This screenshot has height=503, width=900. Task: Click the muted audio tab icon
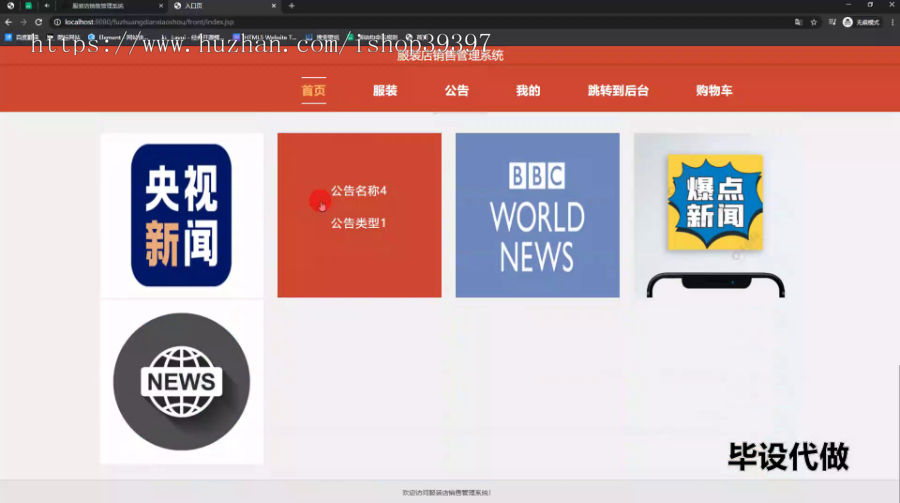click(x=46, y=6)
